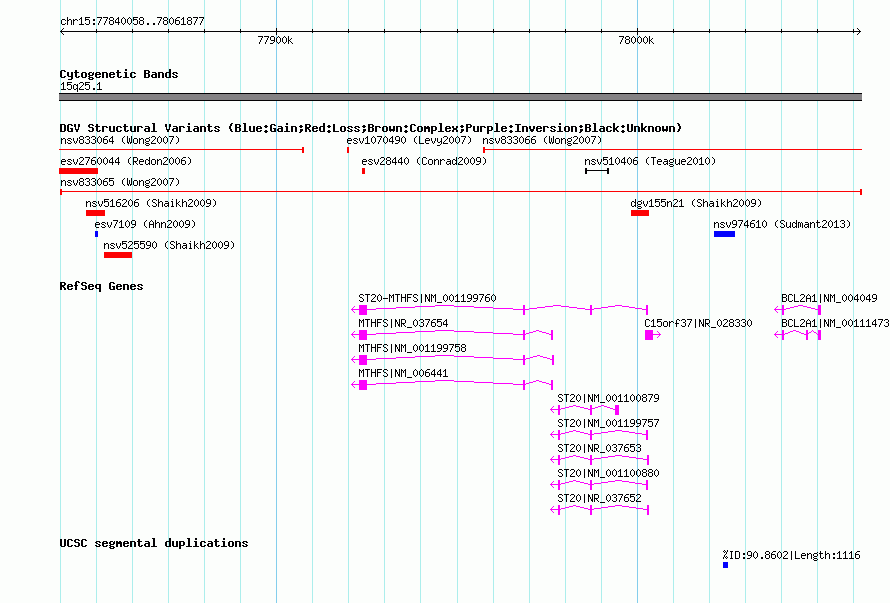Click the blue nsv974610 gain bar

724,234
